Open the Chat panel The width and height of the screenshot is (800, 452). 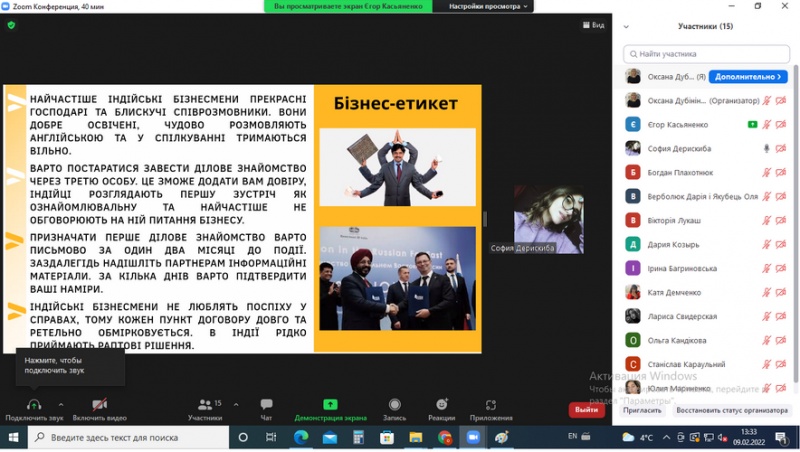(266, 410)
